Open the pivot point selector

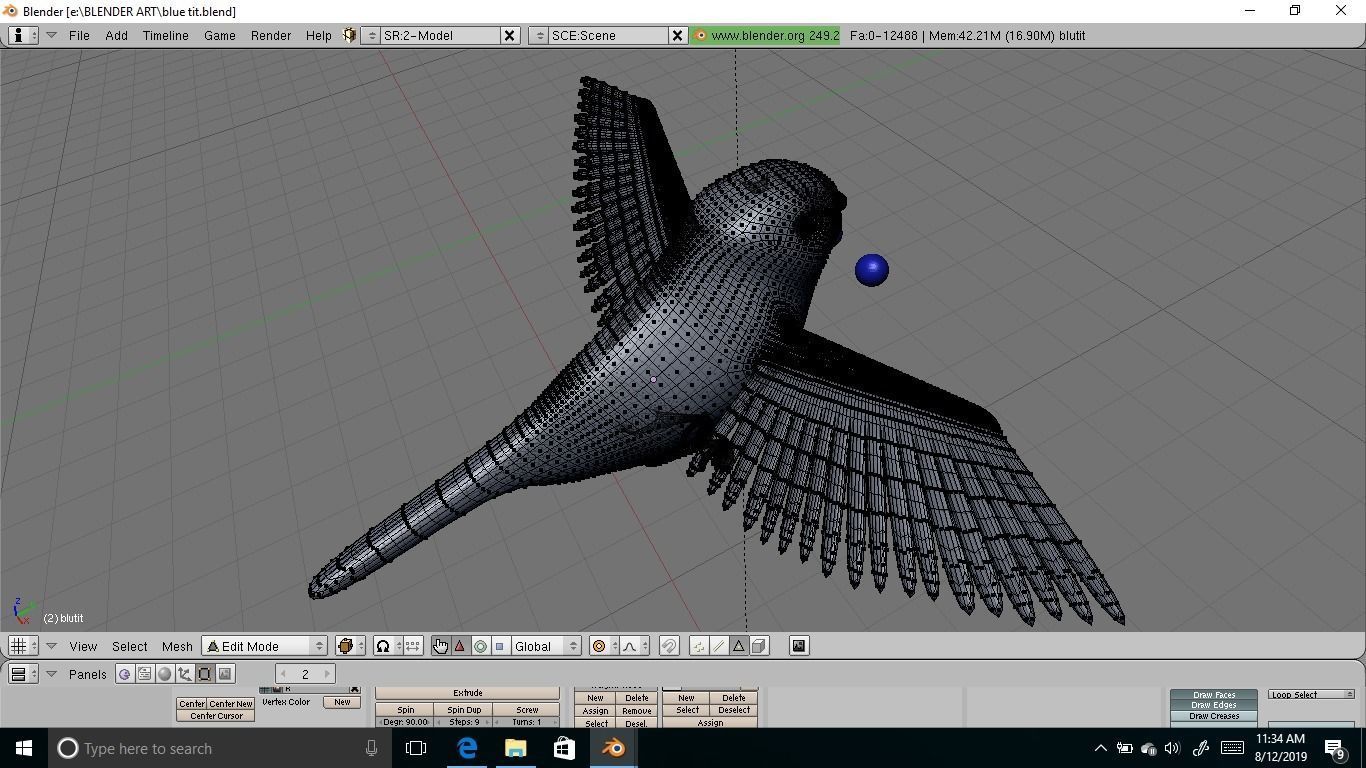[x=386, y=646]
